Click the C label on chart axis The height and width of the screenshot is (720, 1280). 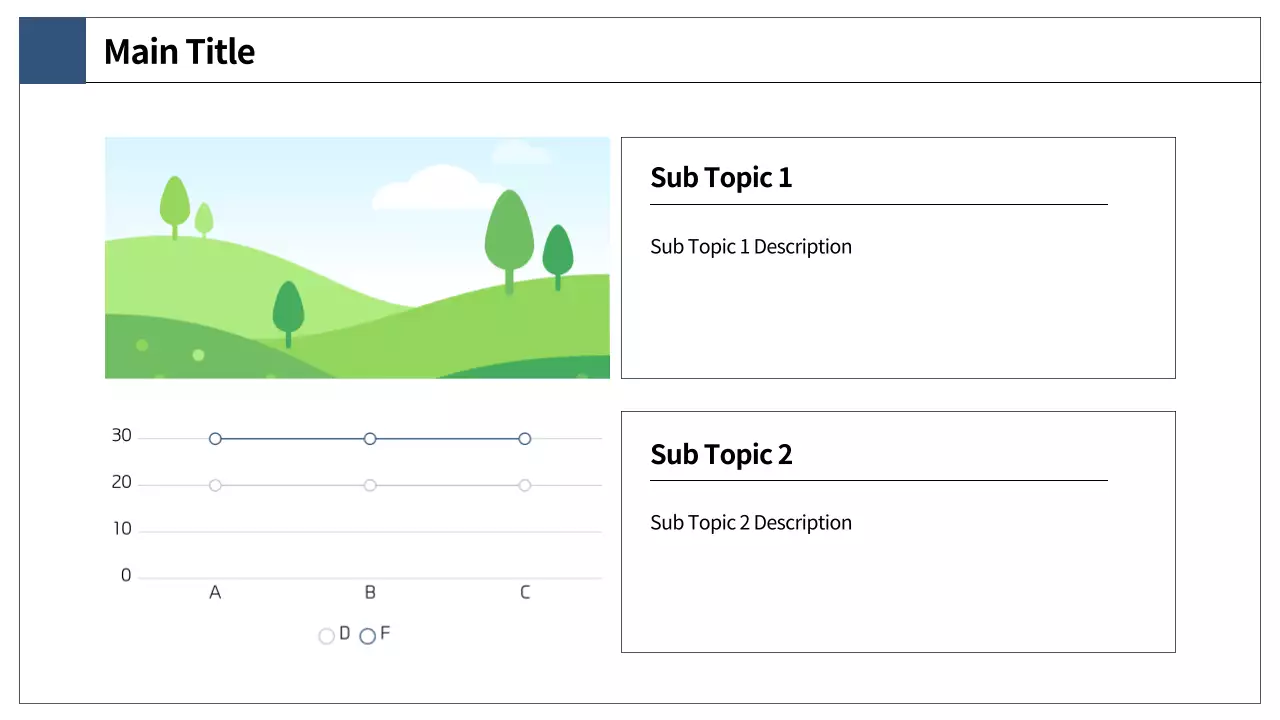click(x=525, y=593)
